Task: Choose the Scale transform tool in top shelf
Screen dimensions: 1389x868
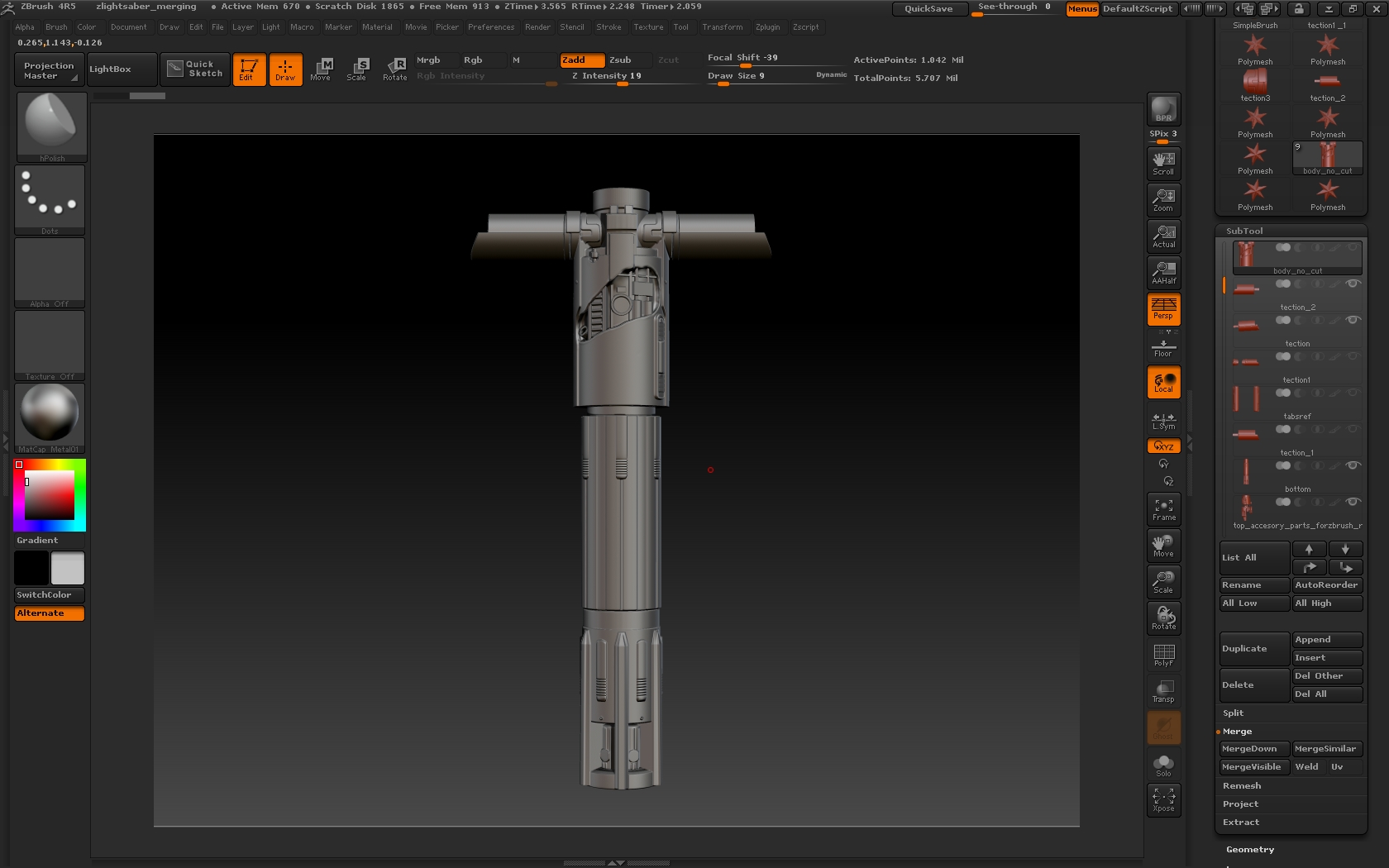Action: pyautogui.click(x=357, y=69)
